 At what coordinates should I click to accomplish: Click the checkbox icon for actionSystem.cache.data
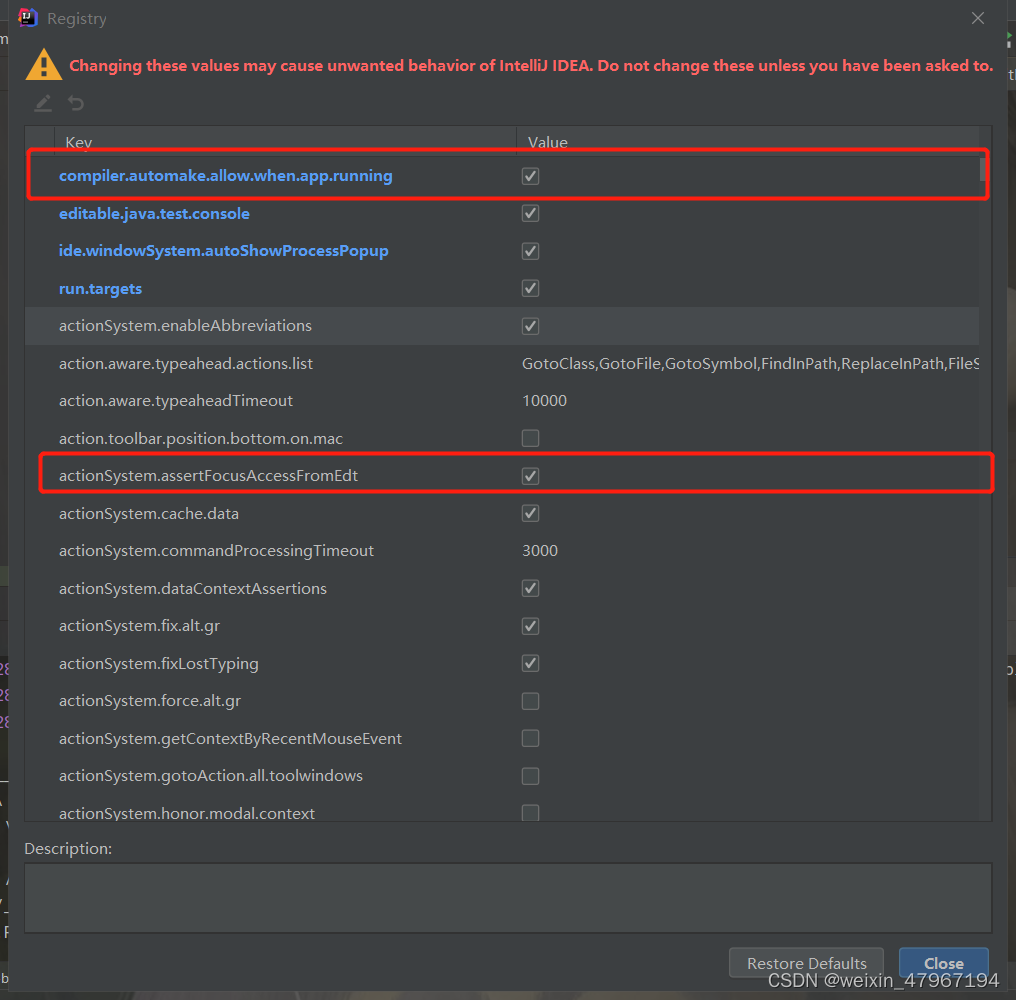530,513
